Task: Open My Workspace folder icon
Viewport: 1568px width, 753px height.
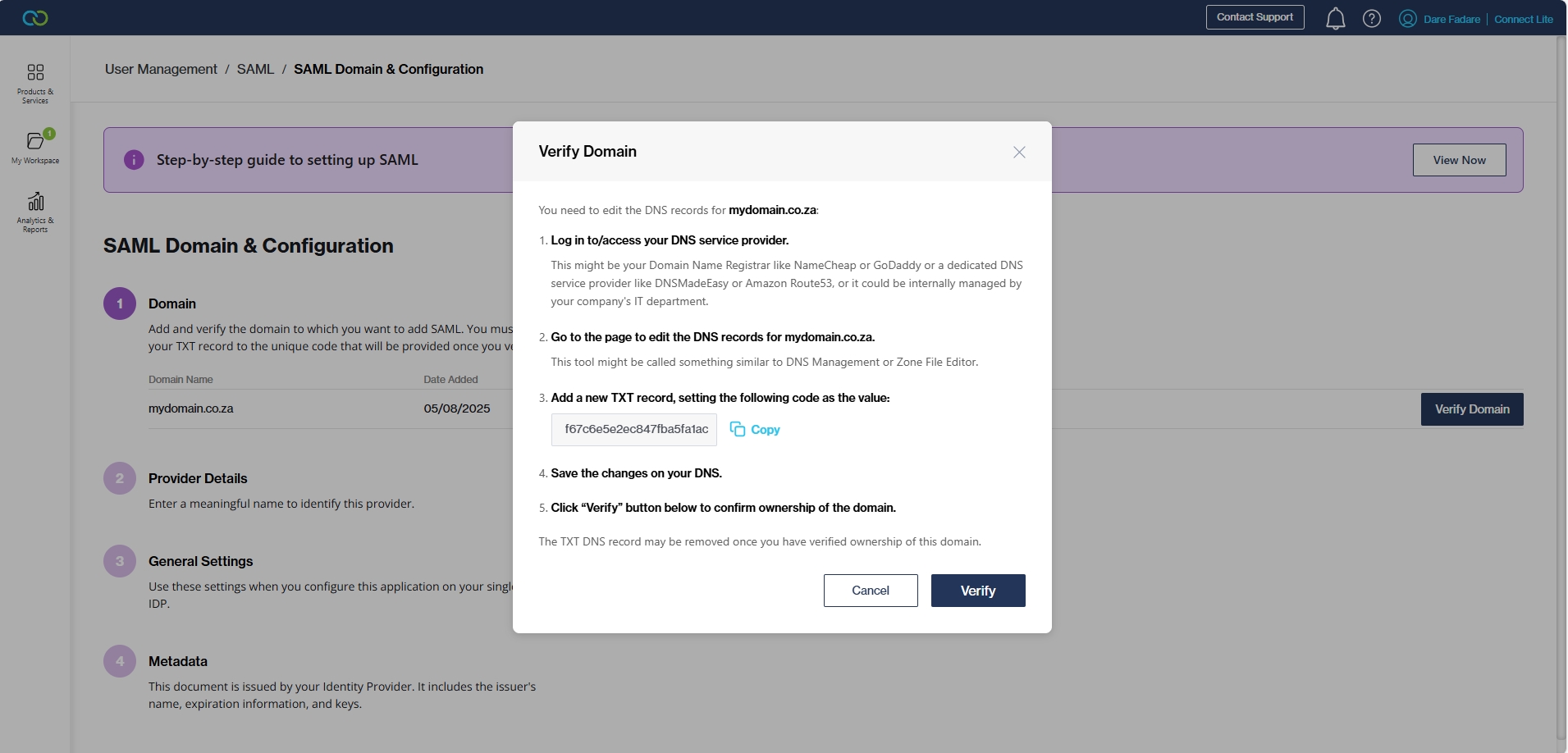Action: (35, 141)
